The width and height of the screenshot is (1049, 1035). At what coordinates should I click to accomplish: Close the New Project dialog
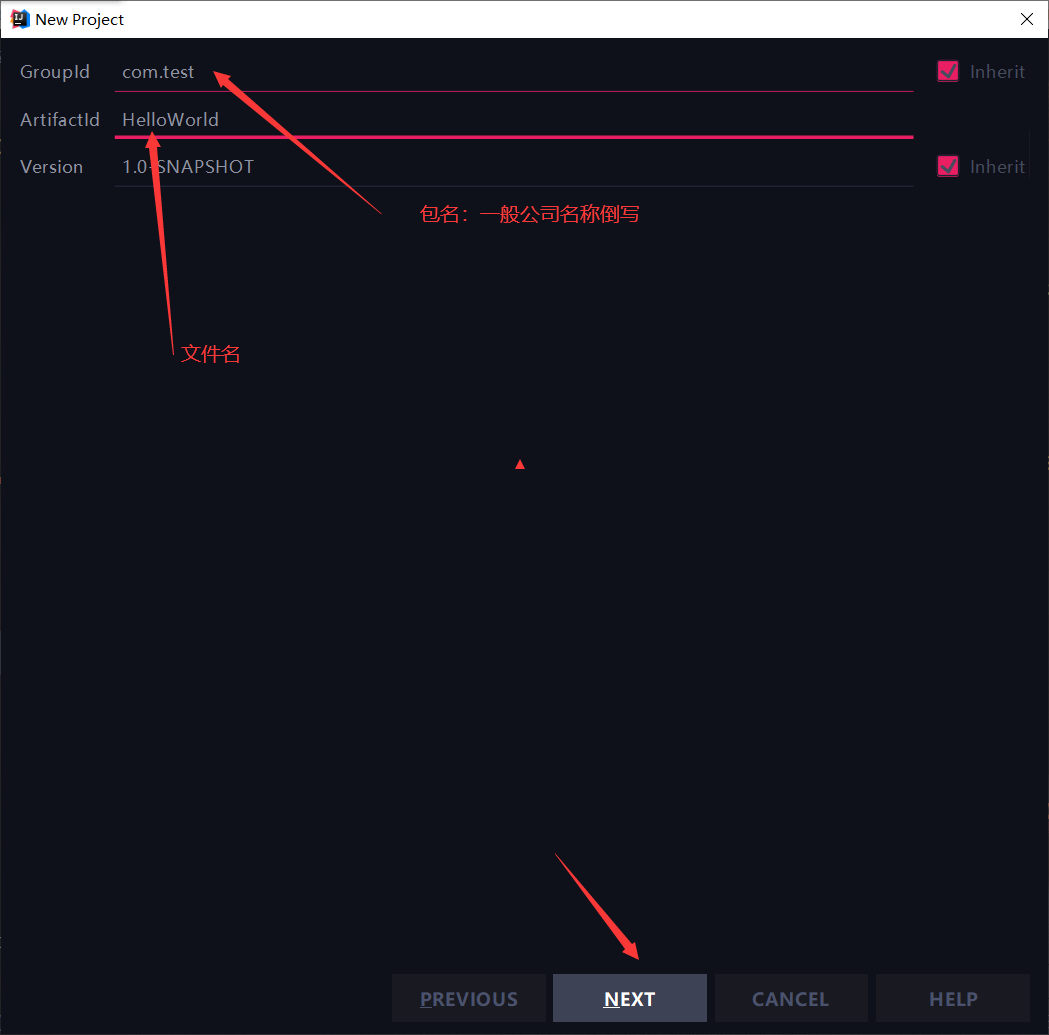[1026, 19]
